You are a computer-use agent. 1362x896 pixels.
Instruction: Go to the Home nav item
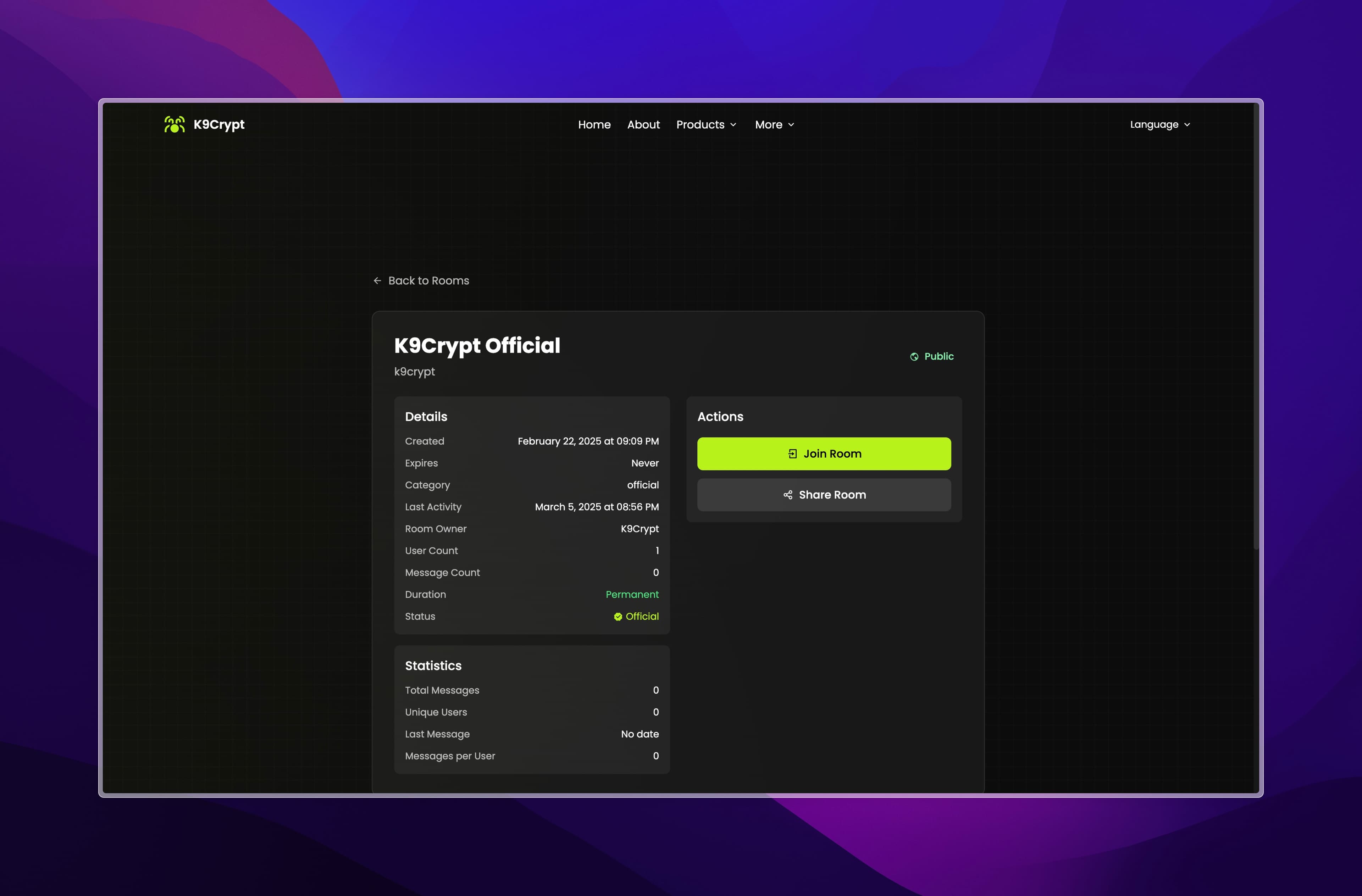tap(594, 125)
